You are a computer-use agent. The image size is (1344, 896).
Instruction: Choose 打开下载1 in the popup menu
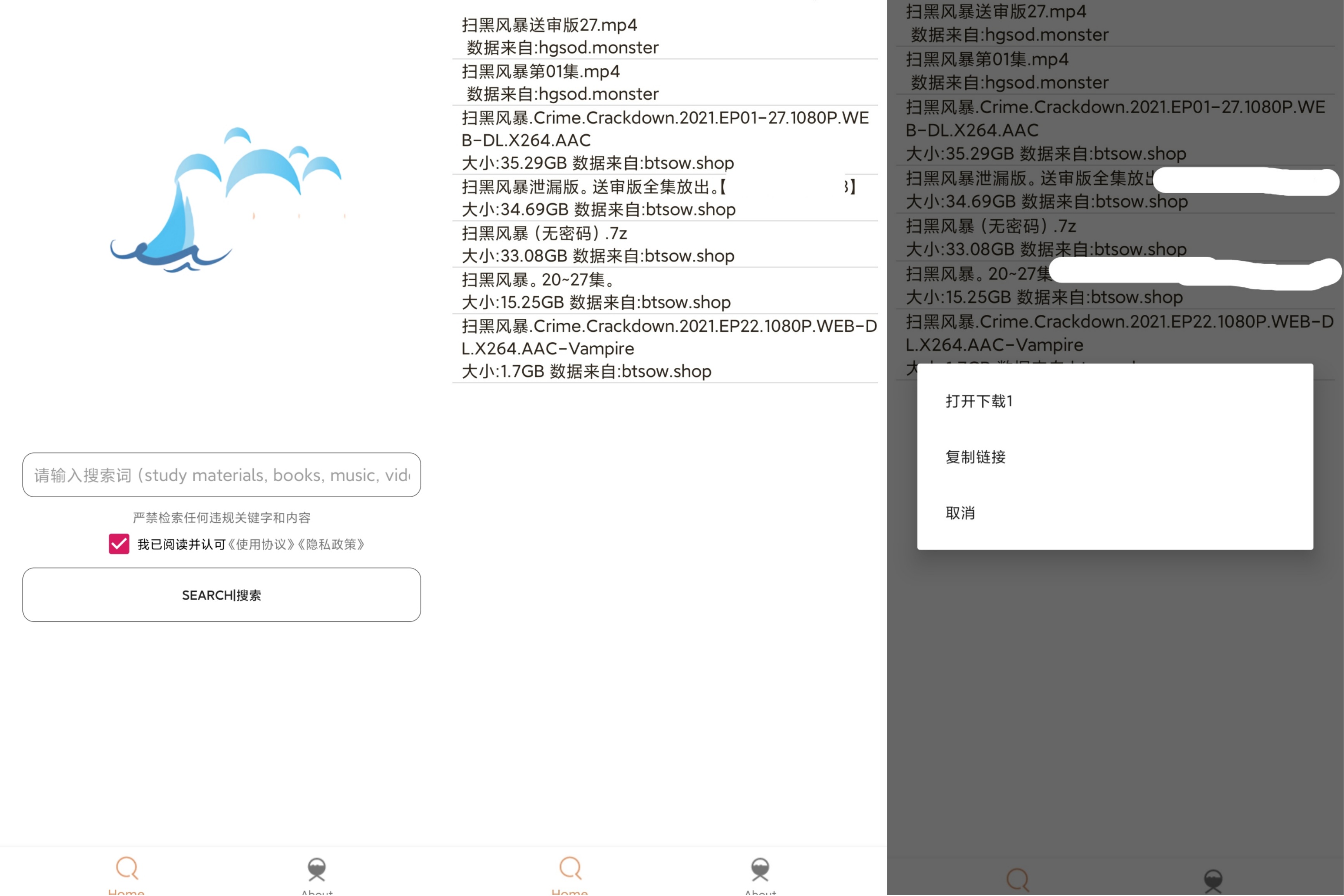click(x=979, y=402)
